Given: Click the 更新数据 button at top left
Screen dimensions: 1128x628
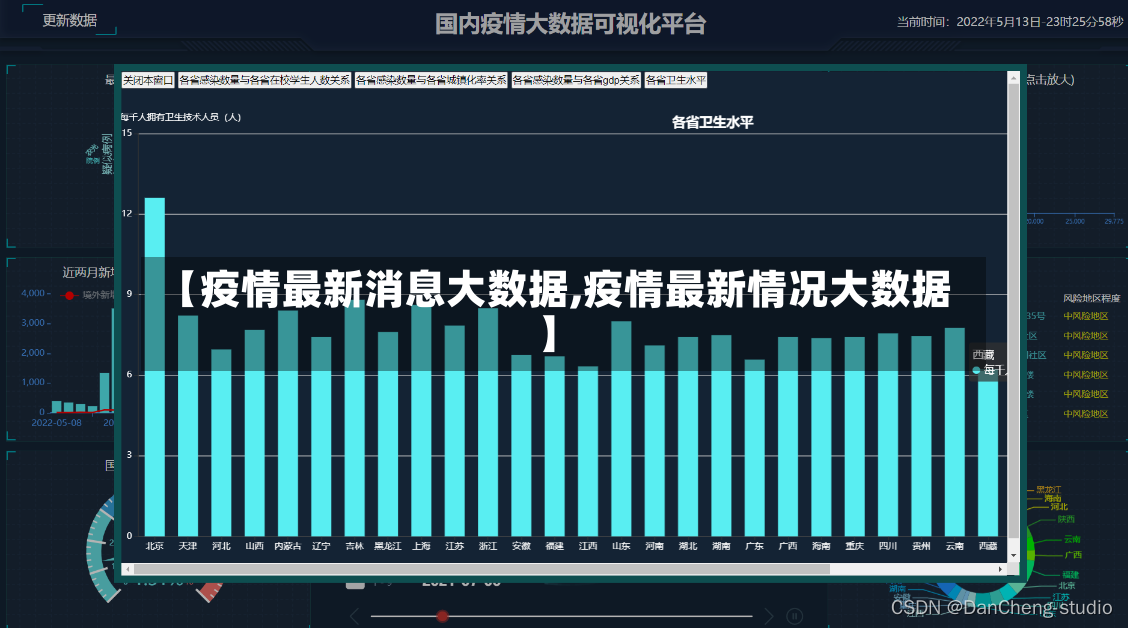Looking at the screenshot, I should coord(70,20).
